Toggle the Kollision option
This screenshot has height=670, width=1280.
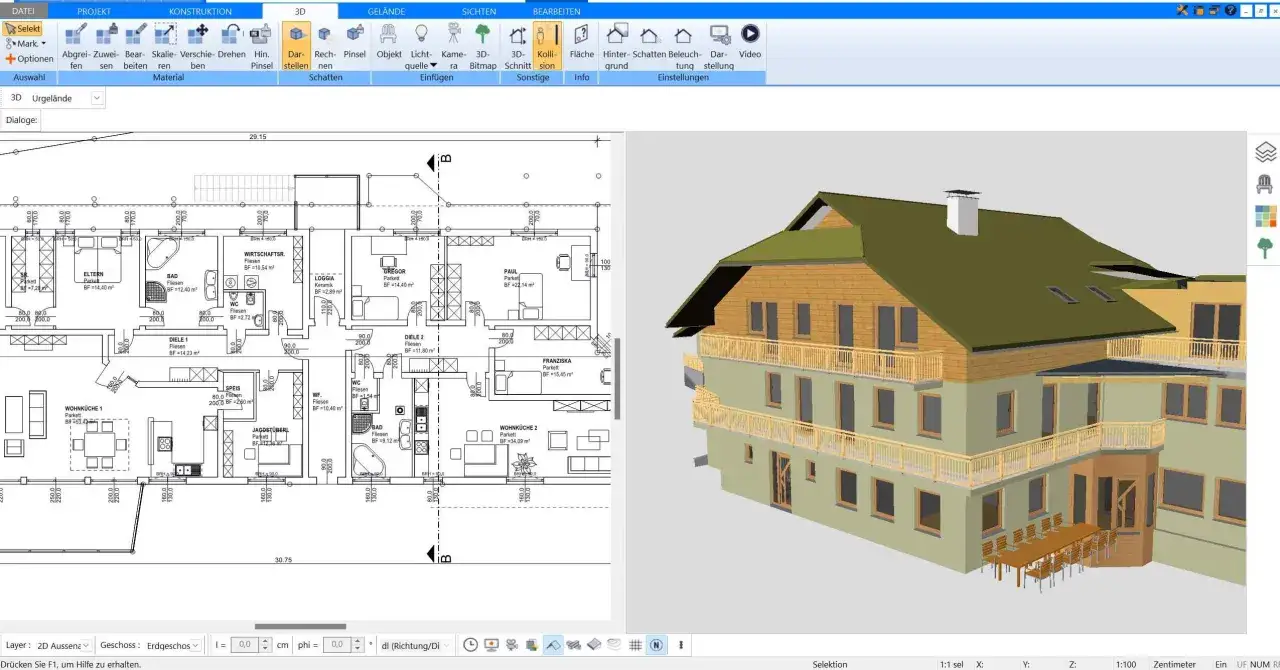pos(547,46)
